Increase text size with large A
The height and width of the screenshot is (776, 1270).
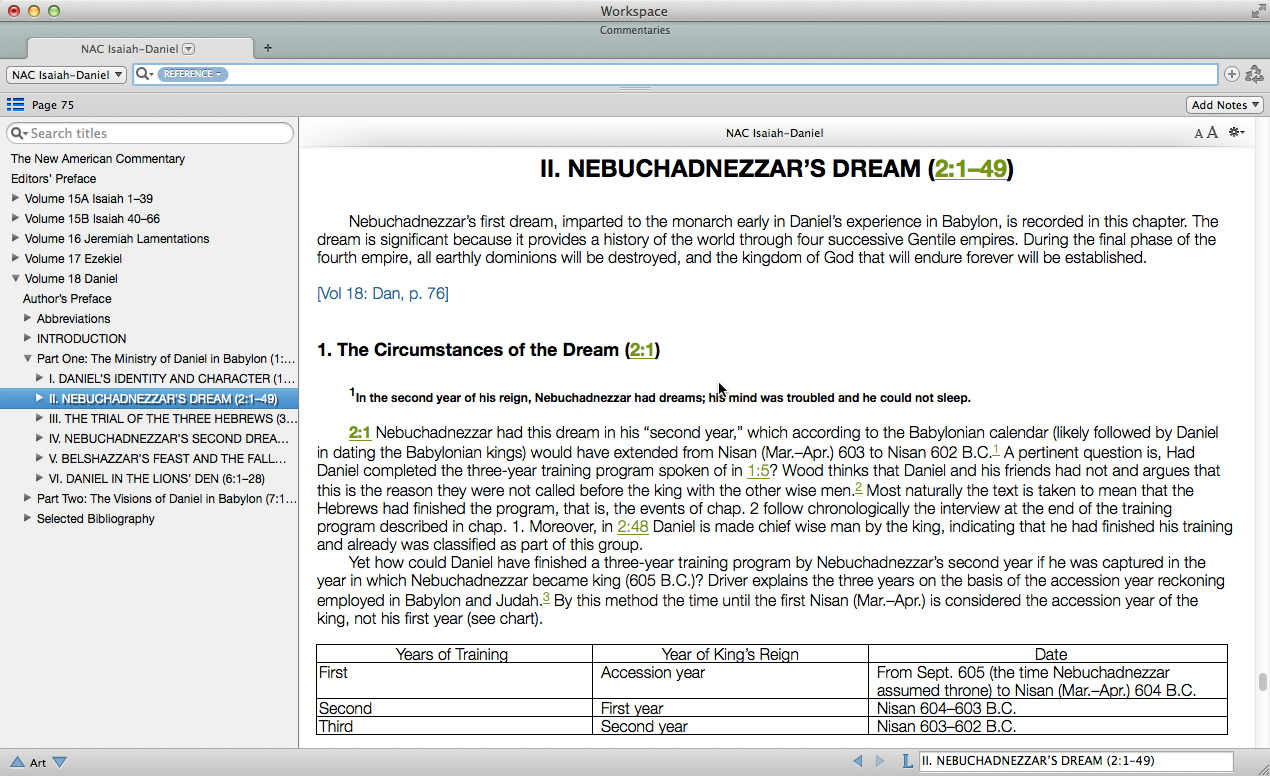click(1212, 133)
